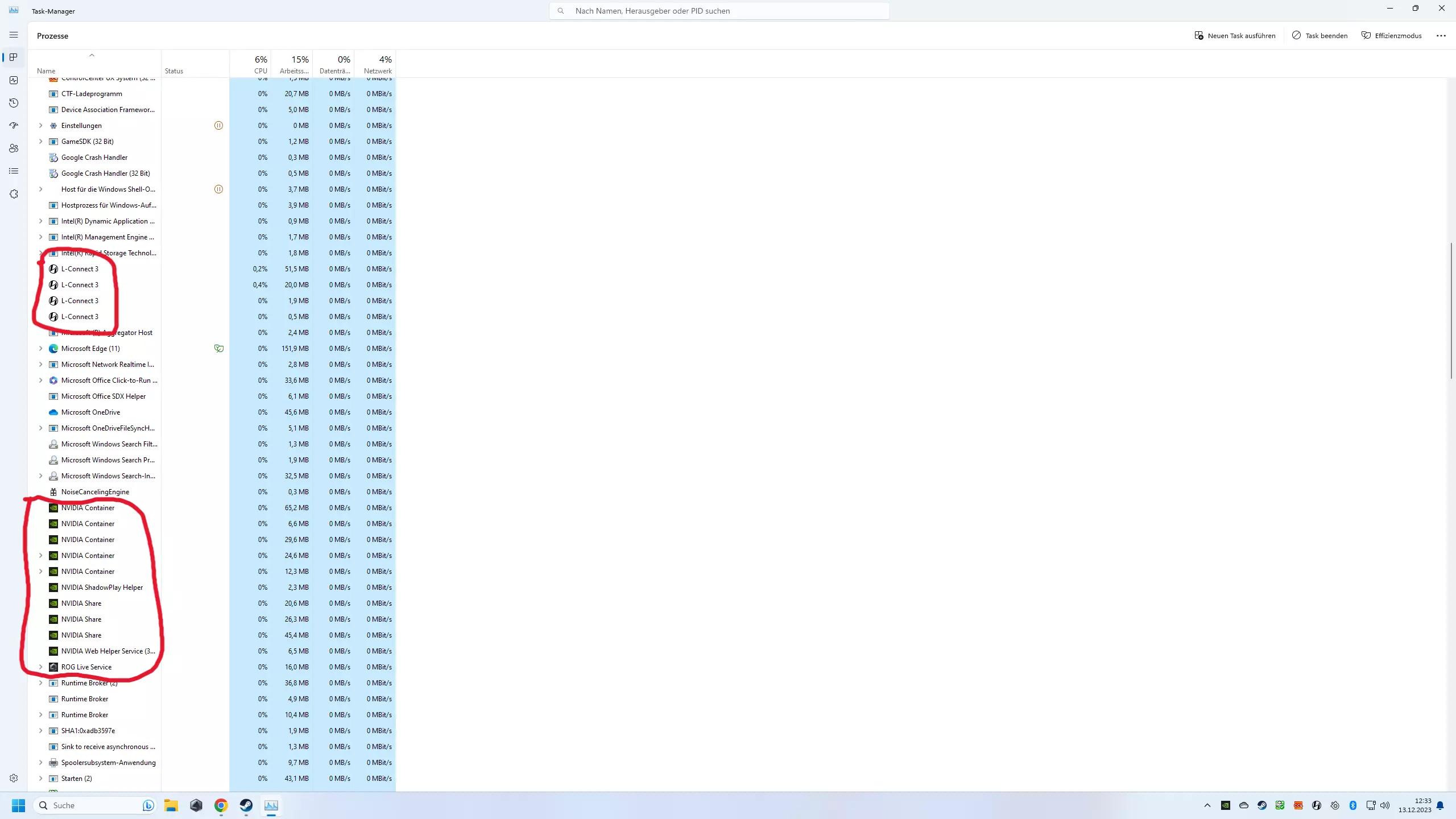The width and height of the screenshot is (1456, 819).
Task: Select Google Crash Handler (32 Bit) icon
Action: [x=53, y=173]
